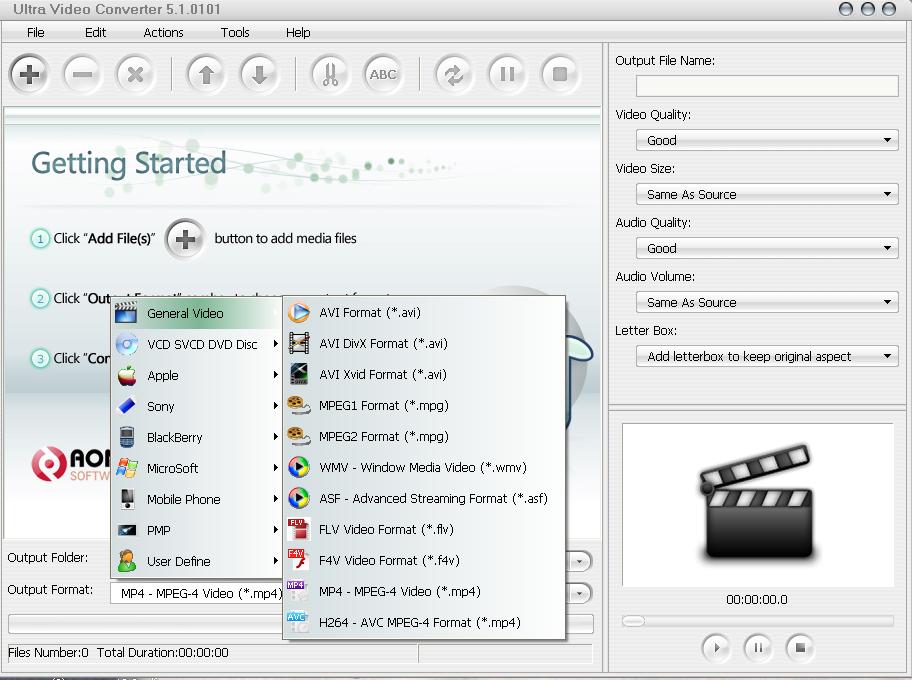Viewport: 912px width, 680px height.
Task: Choose the PMP category entry
Action: (196, 530)
